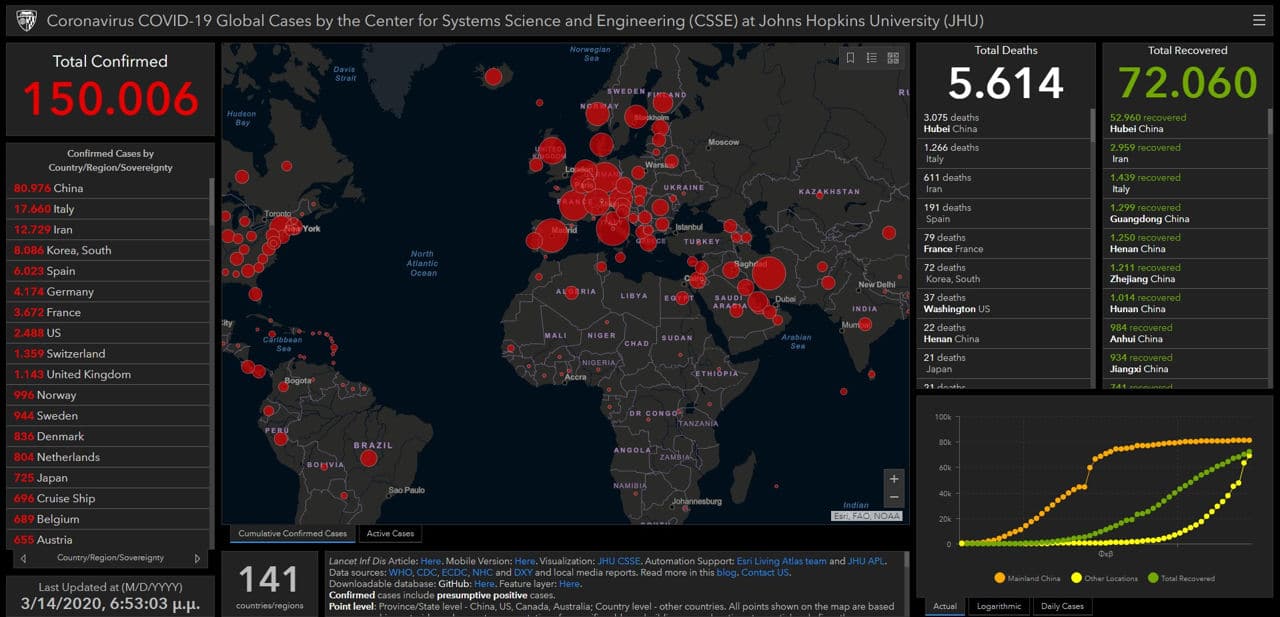Select Italy row with 17.660 cases
The height and width of the screenshot is (617, 1280).
point(108,209)
